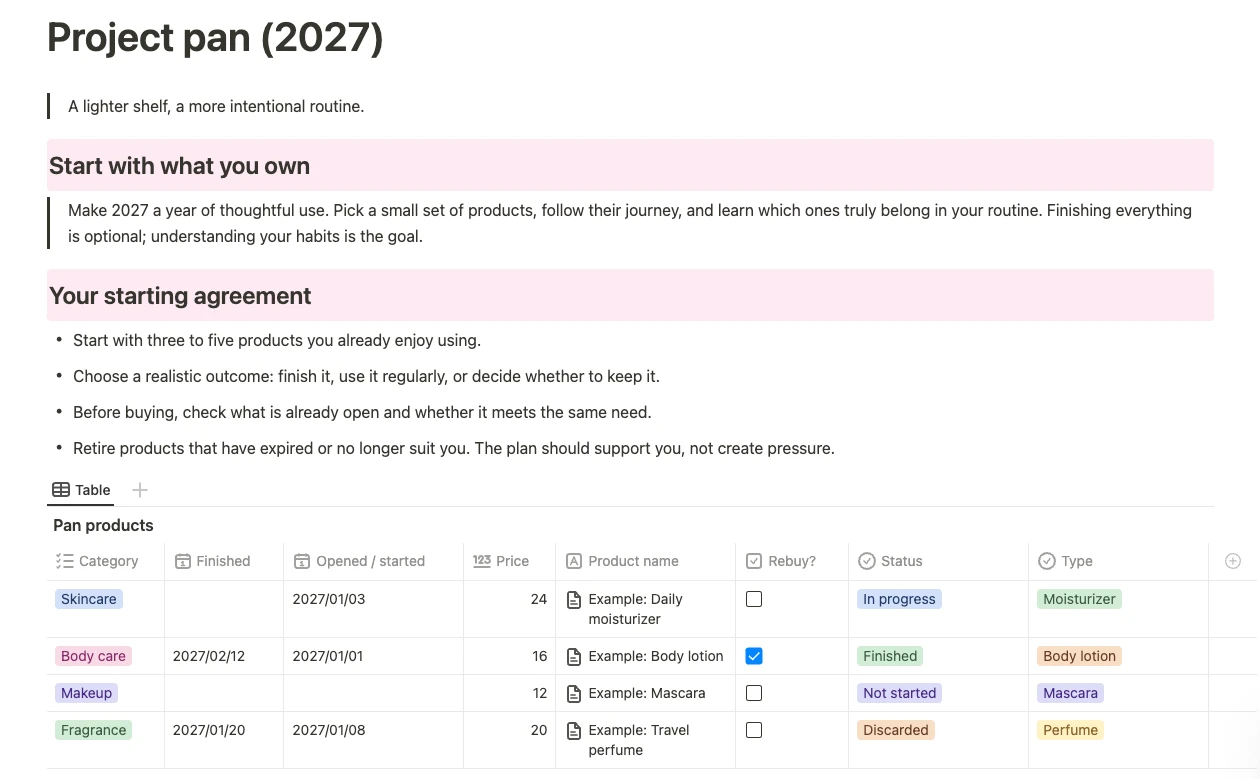Screen dimensions: 1260x779
Task: Open Example: Travel perfume page
Action: tap(639, 740)
